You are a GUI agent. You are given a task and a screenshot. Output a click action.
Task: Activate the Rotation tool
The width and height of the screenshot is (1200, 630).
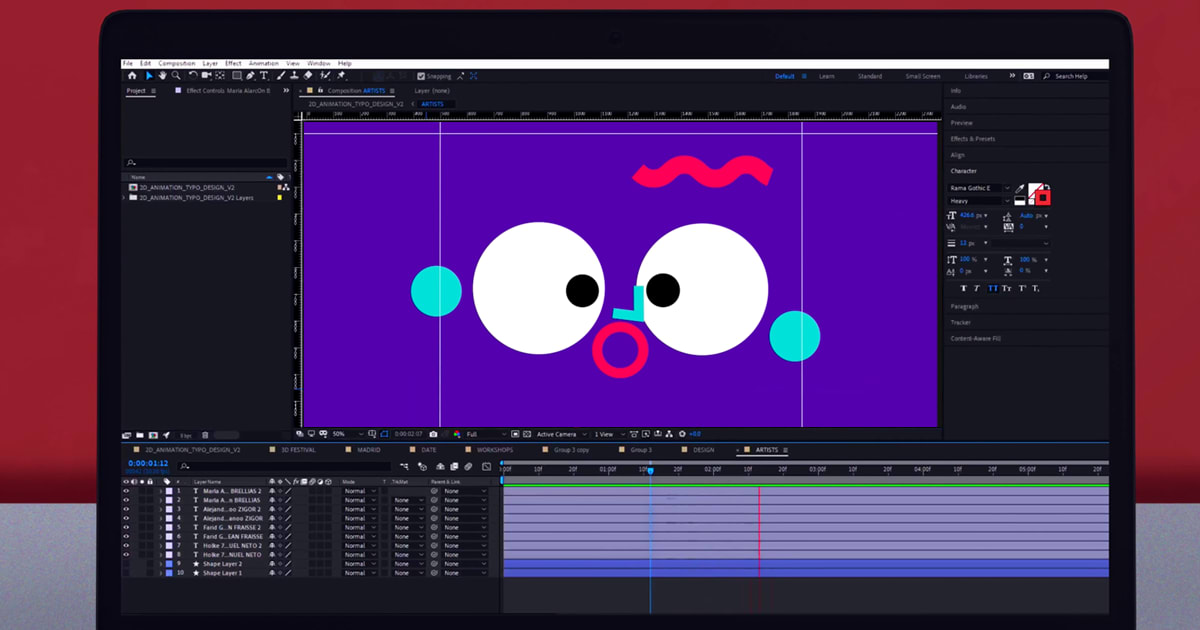pyautogui.click(x=192, y=75)
